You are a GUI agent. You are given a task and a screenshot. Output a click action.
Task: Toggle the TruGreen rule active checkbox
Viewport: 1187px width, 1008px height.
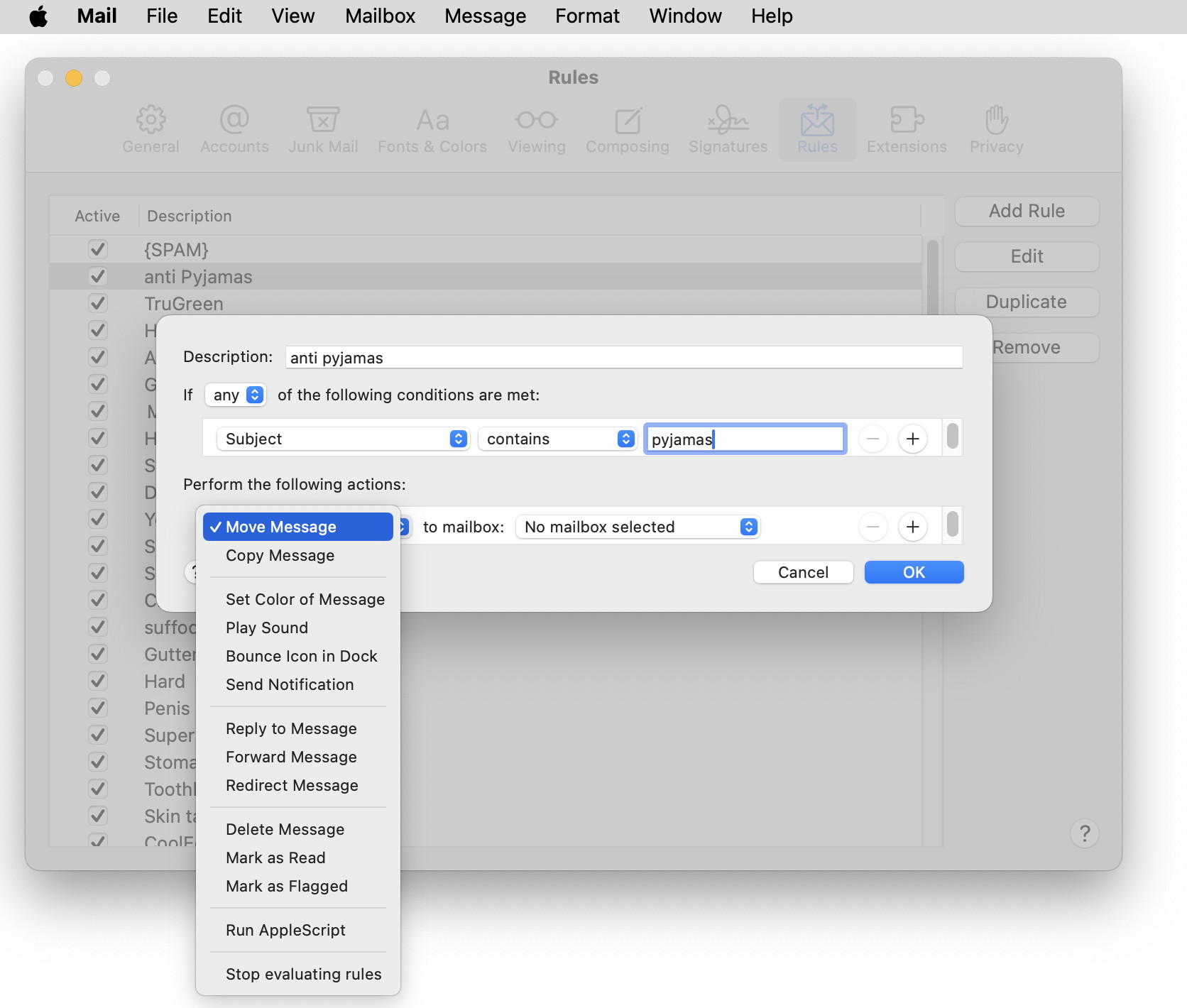(x=98, y=303)
